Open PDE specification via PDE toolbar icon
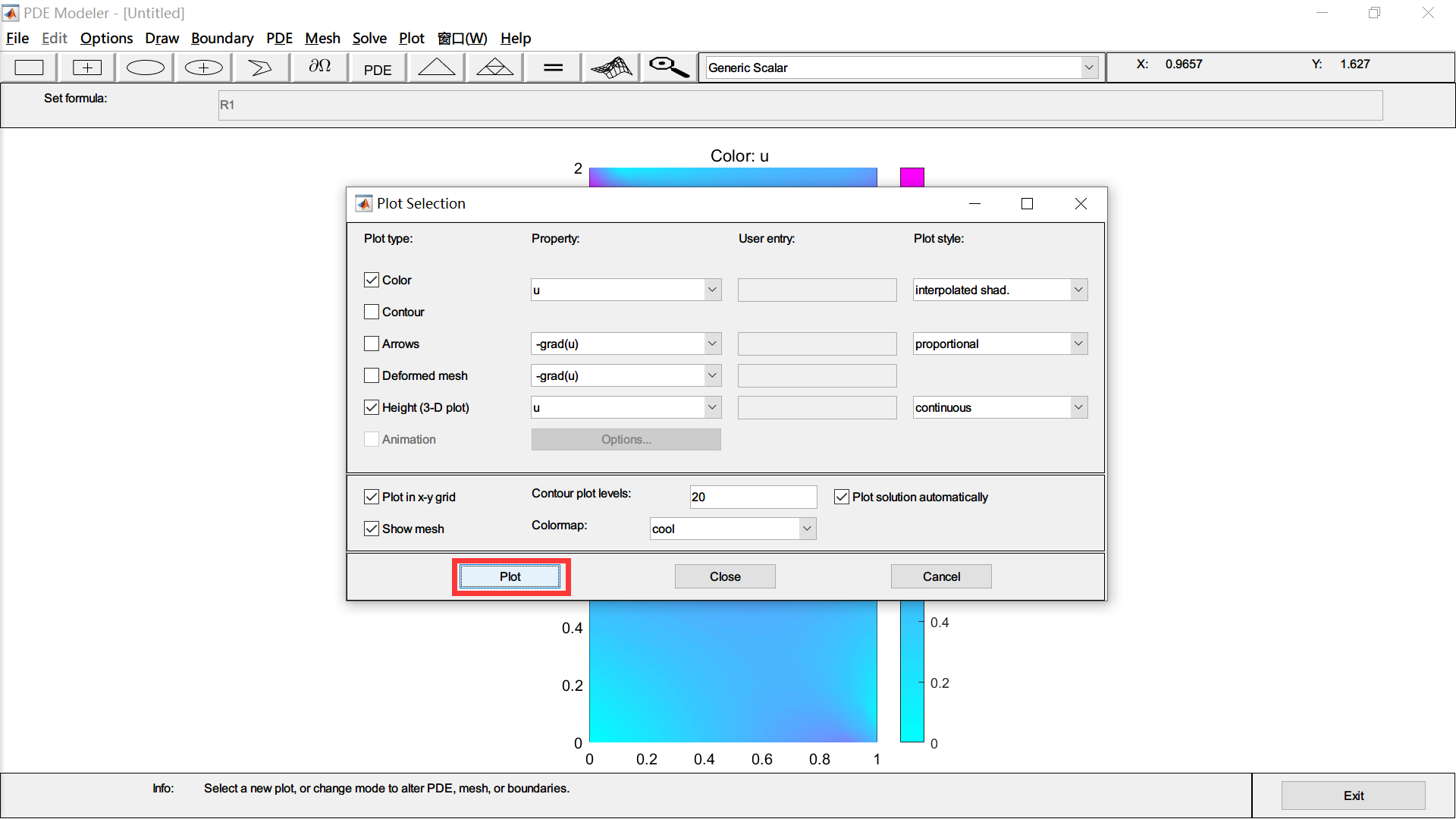 click(x=377, y=68)
